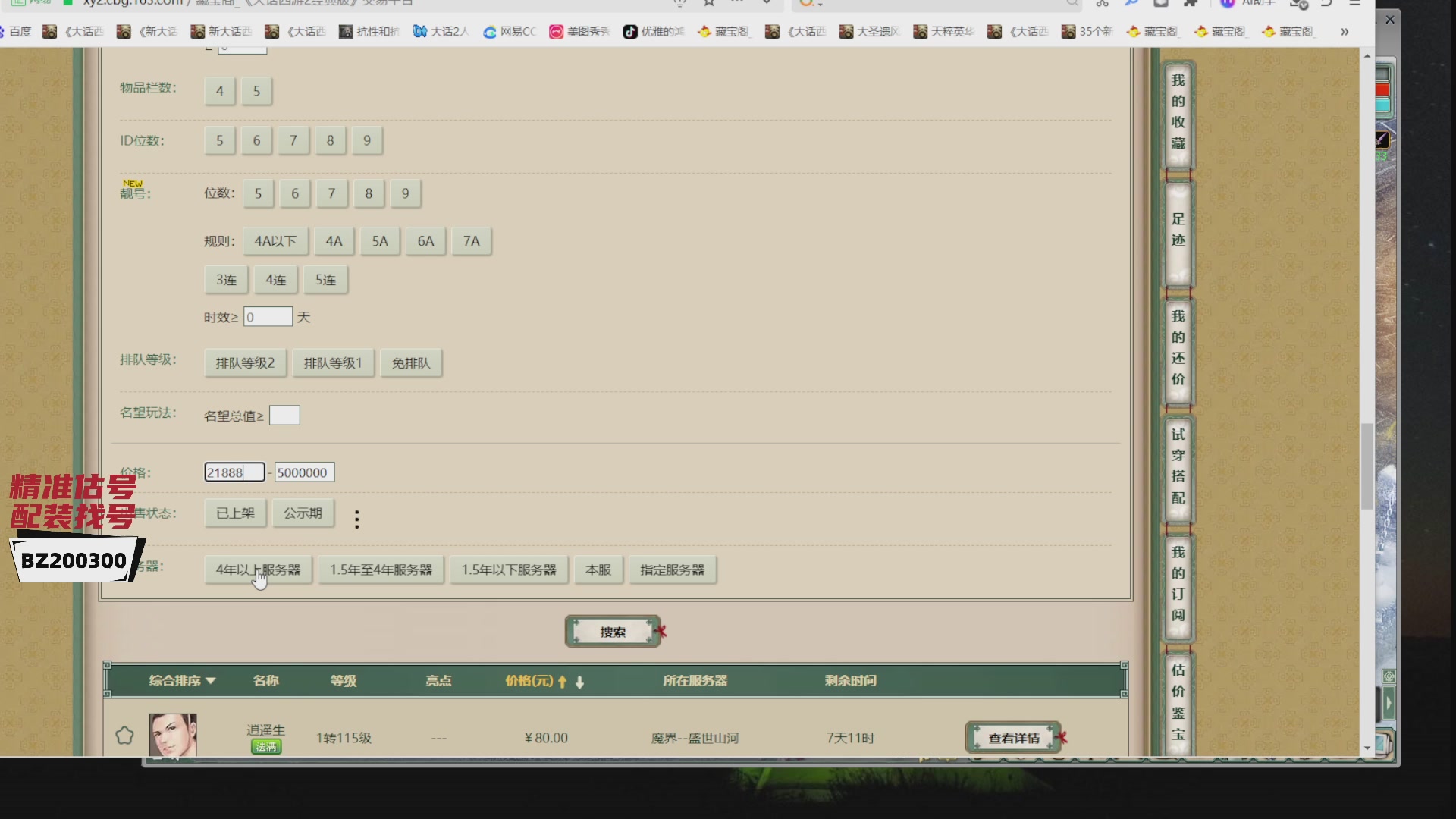Expand the bookmarks overflow chevron
This screenshot has height=819, width=1456.
(1345, 31)
